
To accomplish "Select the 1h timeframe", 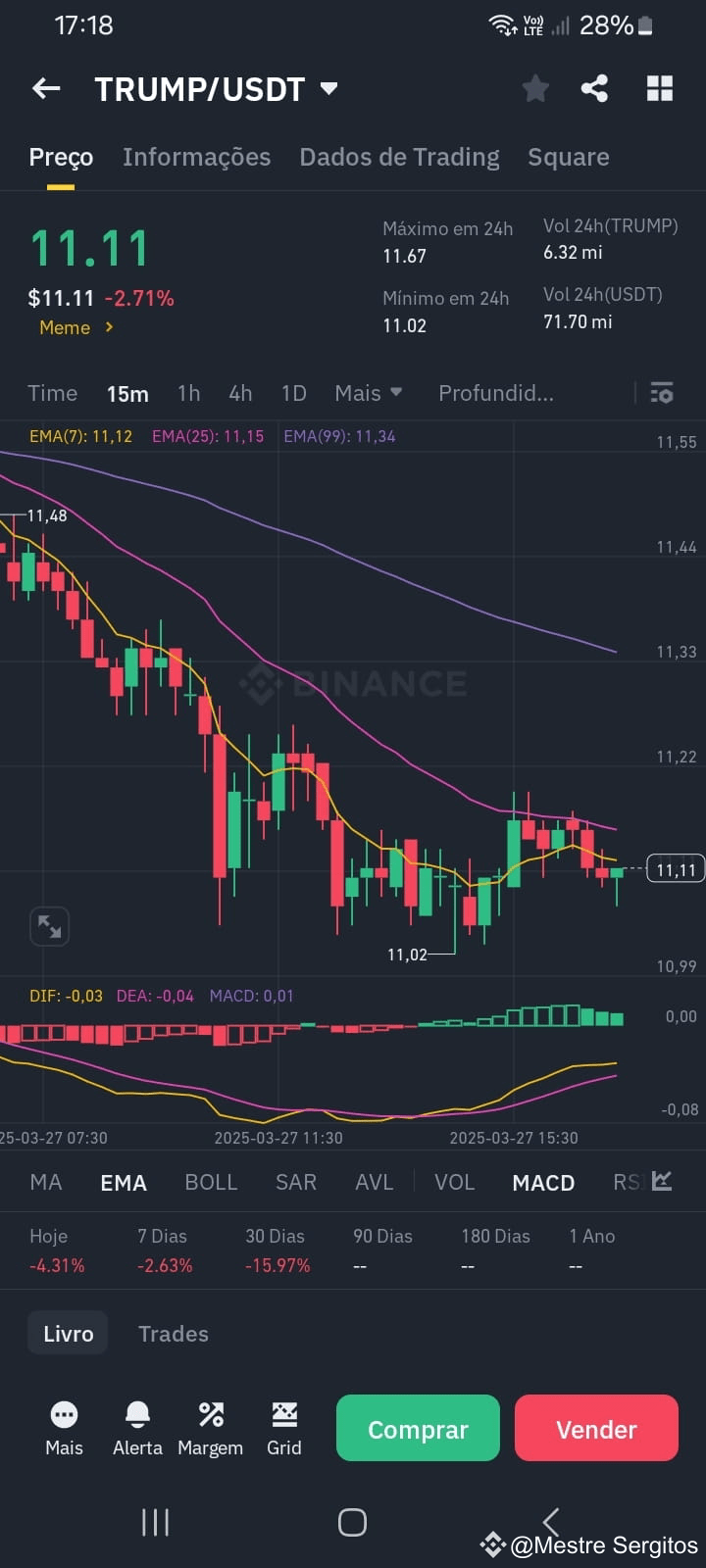I will 188,393.
